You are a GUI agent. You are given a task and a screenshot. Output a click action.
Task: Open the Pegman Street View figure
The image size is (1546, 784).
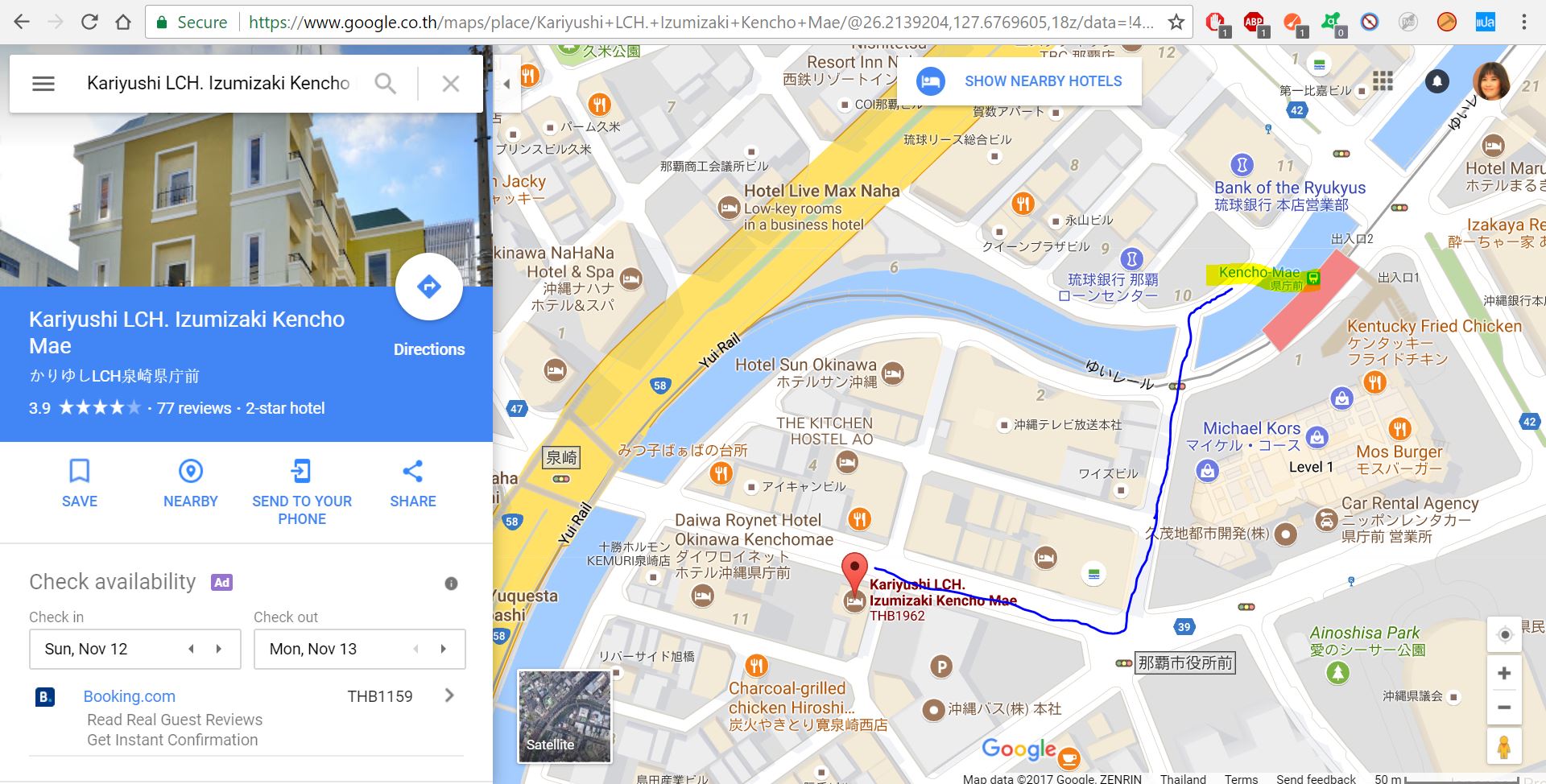click(x=1503, y=748)
